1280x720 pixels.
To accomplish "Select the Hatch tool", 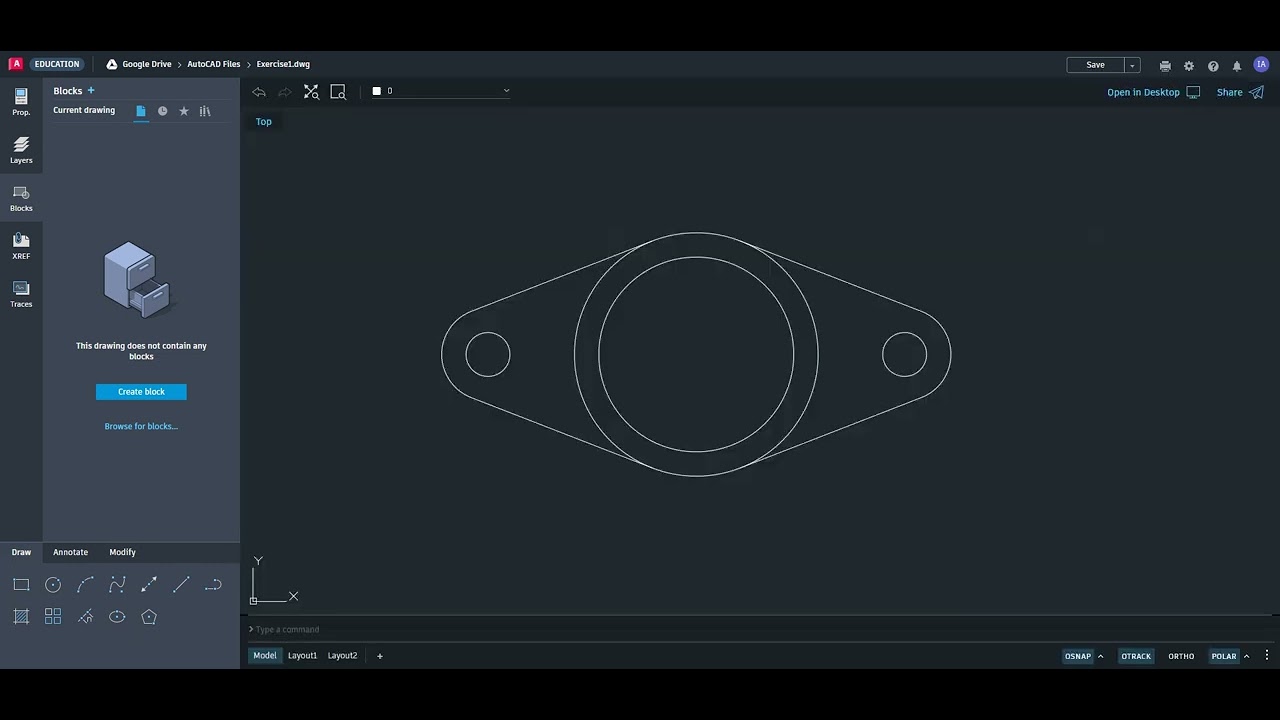I will point(21,617).
